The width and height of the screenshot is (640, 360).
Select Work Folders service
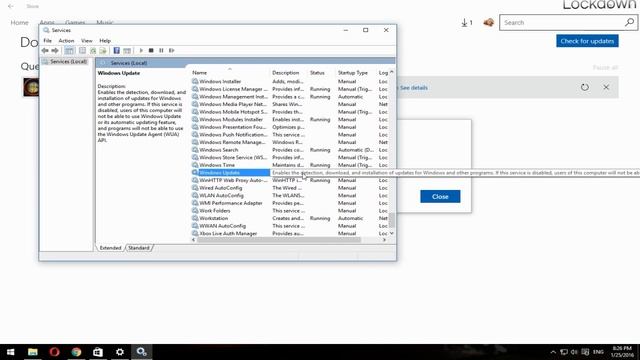coord(290,211)
